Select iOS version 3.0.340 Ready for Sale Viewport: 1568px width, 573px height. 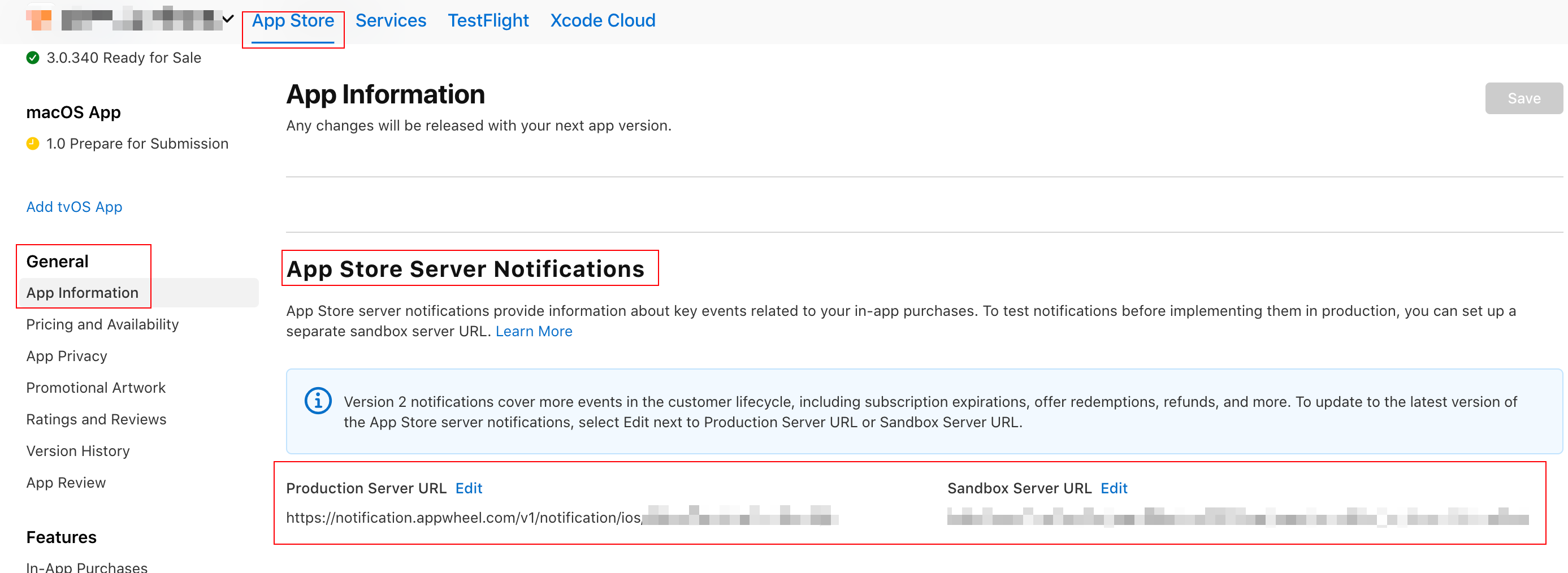(124, 58)
